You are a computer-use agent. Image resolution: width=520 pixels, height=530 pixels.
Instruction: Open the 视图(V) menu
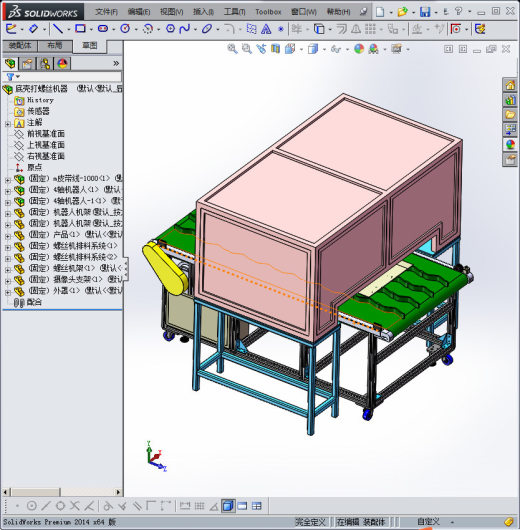[x=171, y=11]
